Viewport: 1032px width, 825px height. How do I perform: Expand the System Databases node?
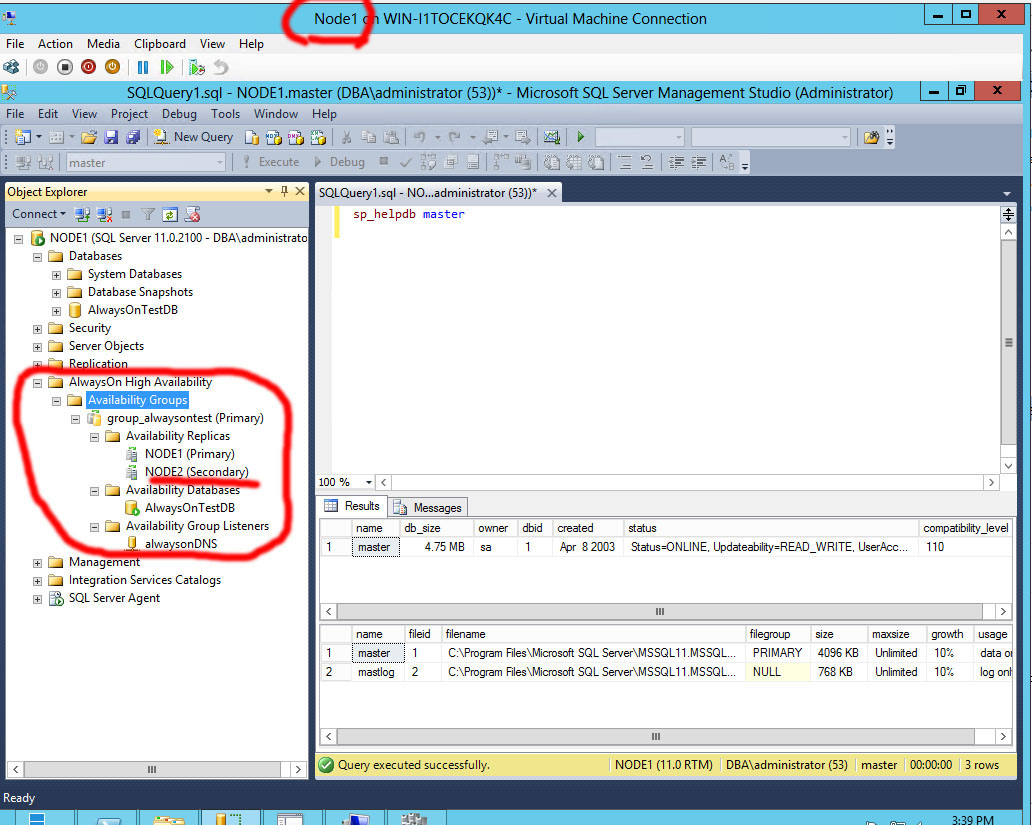(x=56, y=273)
